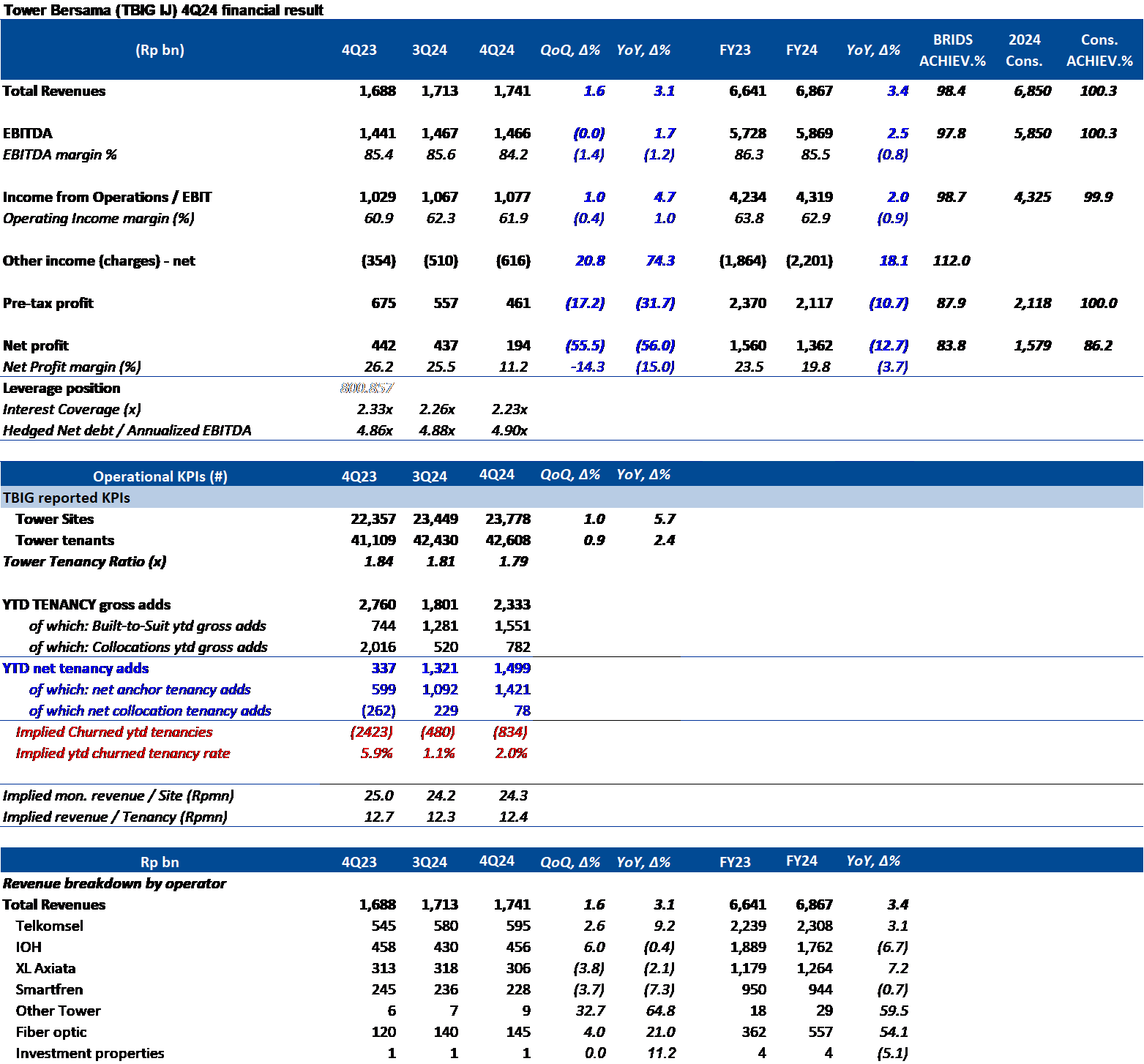
Task: Click the (31.7) YoY change value
Action: (x=655, y=303)
